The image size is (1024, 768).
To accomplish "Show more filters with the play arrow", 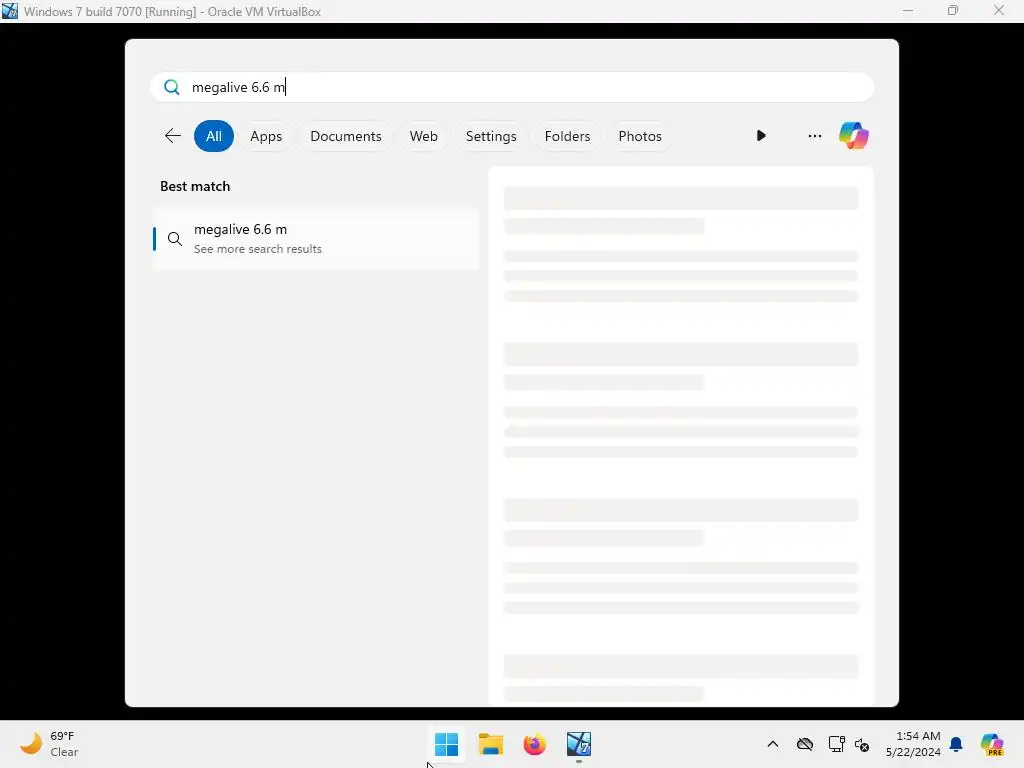I will tap(761, 136).
